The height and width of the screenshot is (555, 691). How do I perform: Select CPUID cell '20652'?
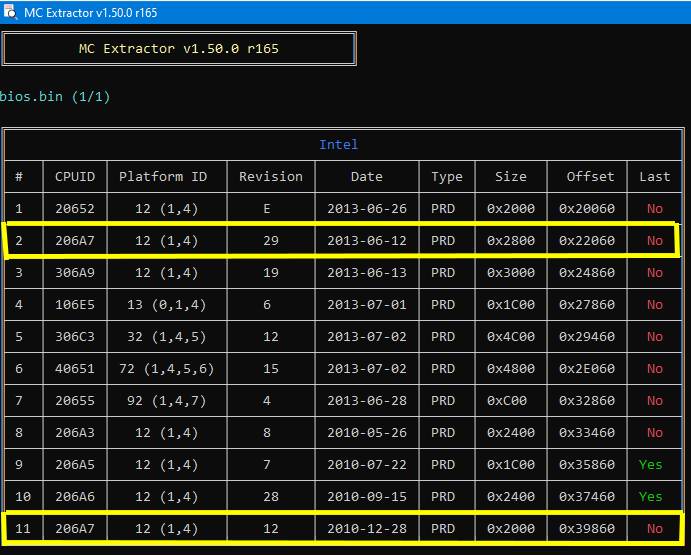tap(75, 209)
